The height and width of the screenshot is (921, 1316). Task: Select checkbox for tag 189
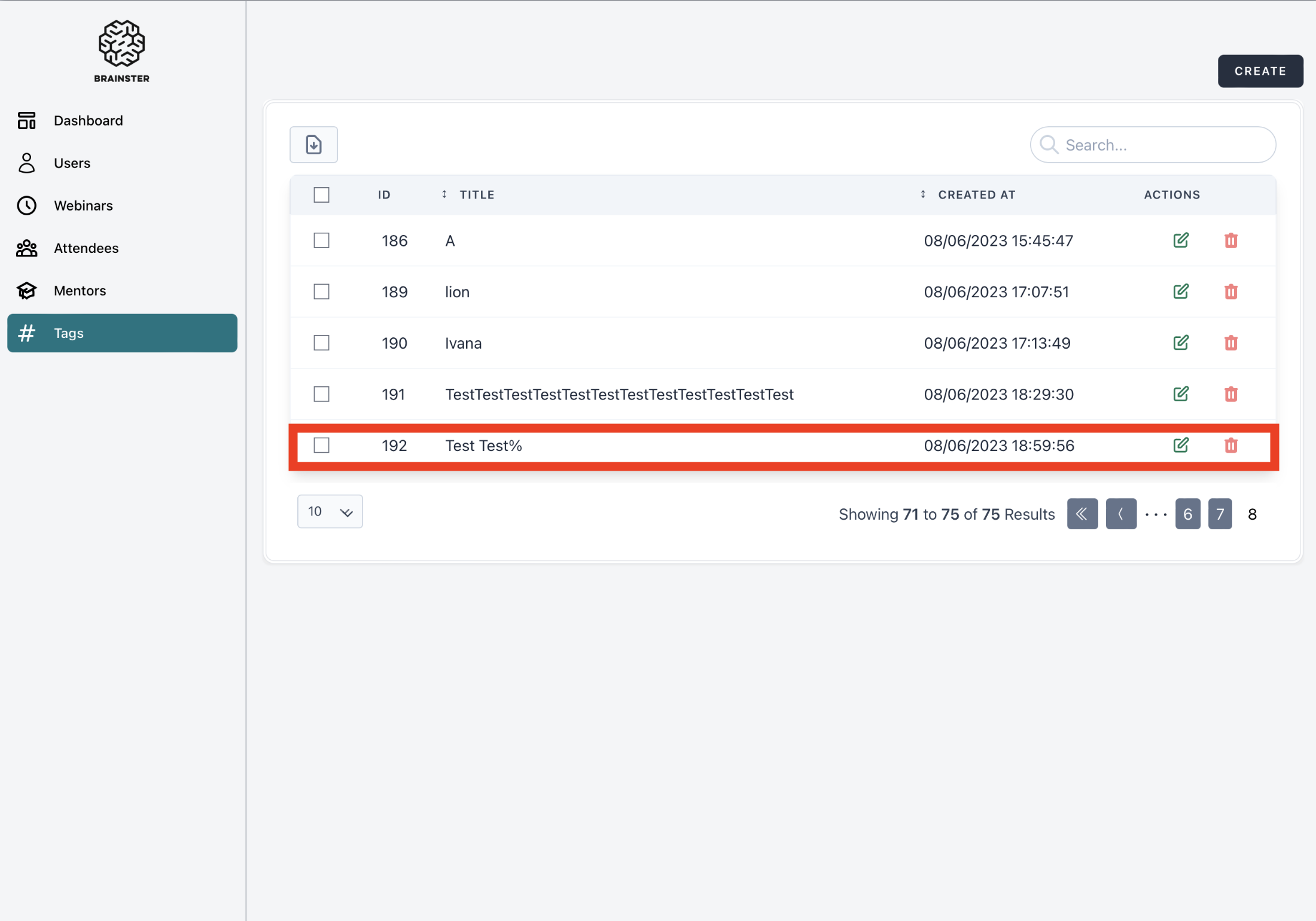(x=321, y=292)
